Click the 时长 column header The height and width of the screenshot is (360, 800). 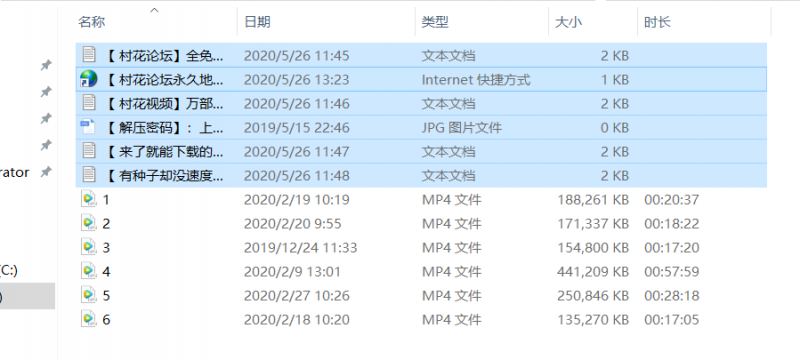point(657,22)
